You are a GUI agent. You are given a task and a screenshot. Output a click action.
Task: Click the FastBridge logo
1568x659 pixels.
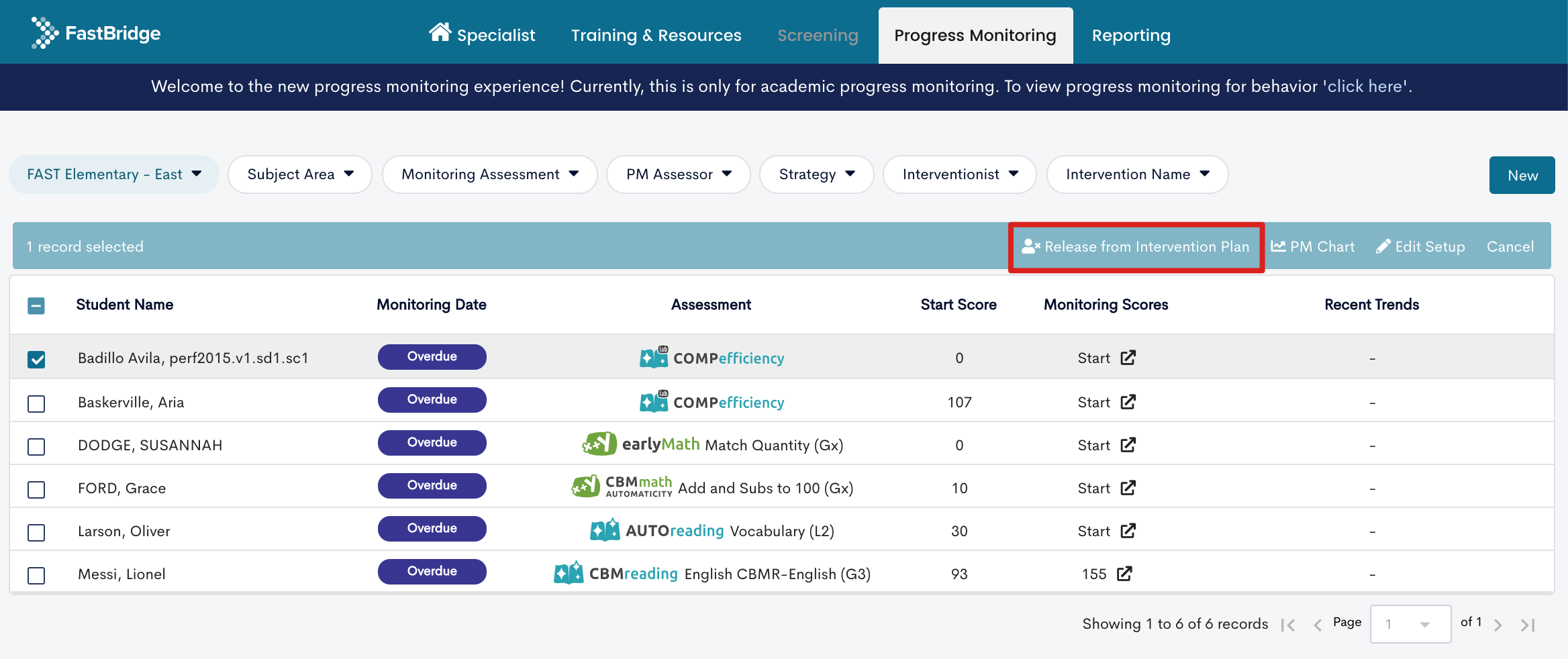coord(95,33)
